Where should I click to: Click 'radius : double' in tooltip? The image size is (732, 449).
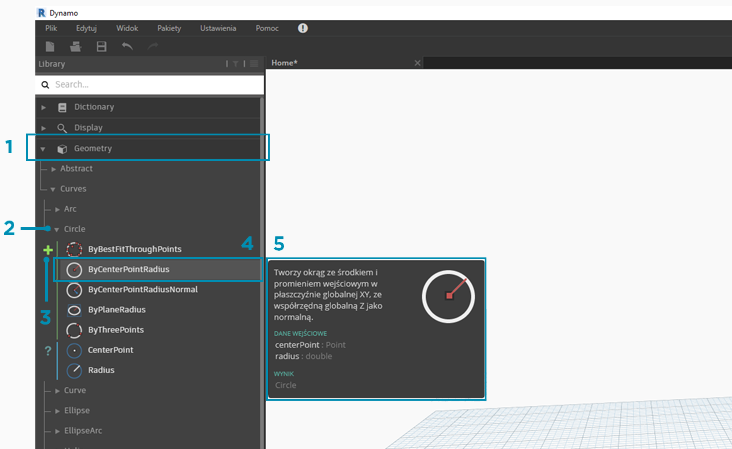click(x=303, y=356)
